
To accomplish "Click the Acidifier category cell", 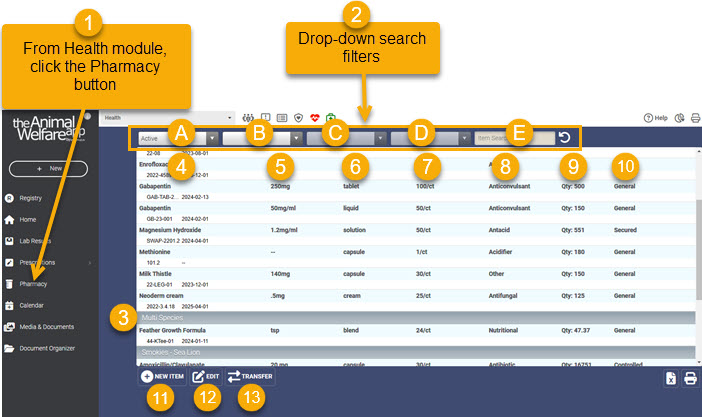I will click(501, 252).
